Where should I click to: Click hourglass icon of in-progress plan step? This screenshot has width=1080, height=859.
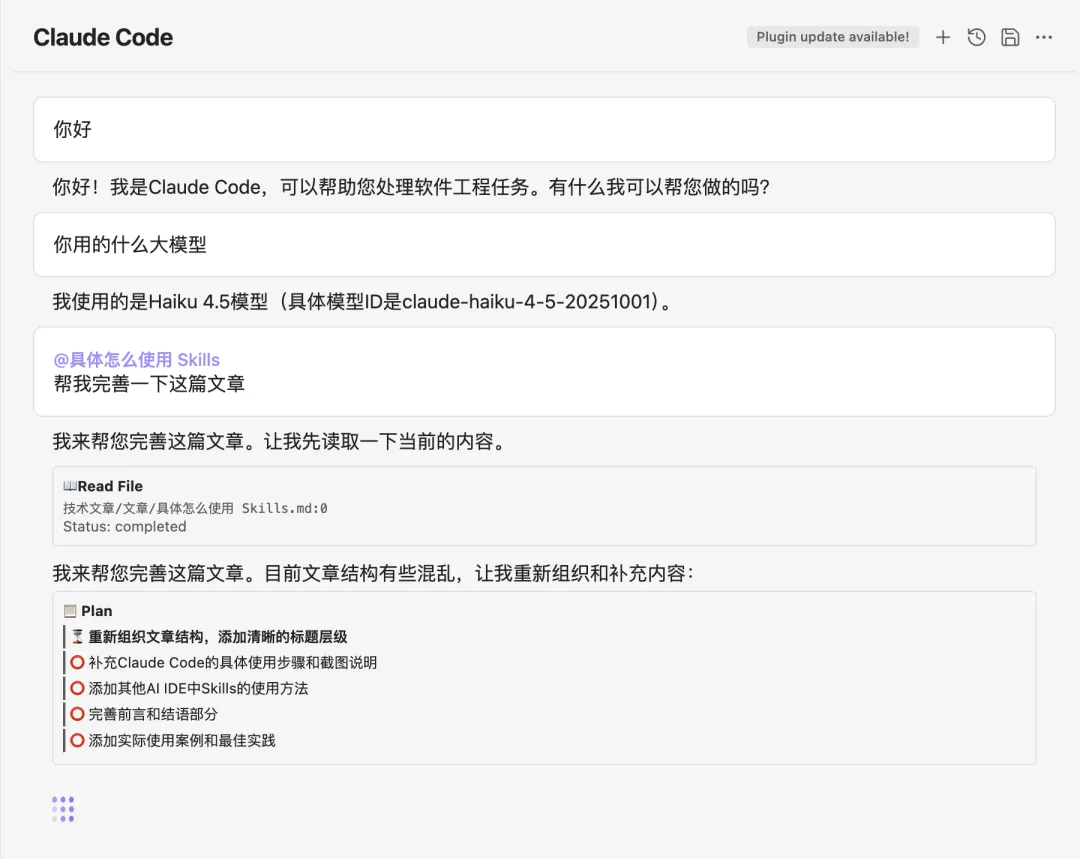(77, 637)
